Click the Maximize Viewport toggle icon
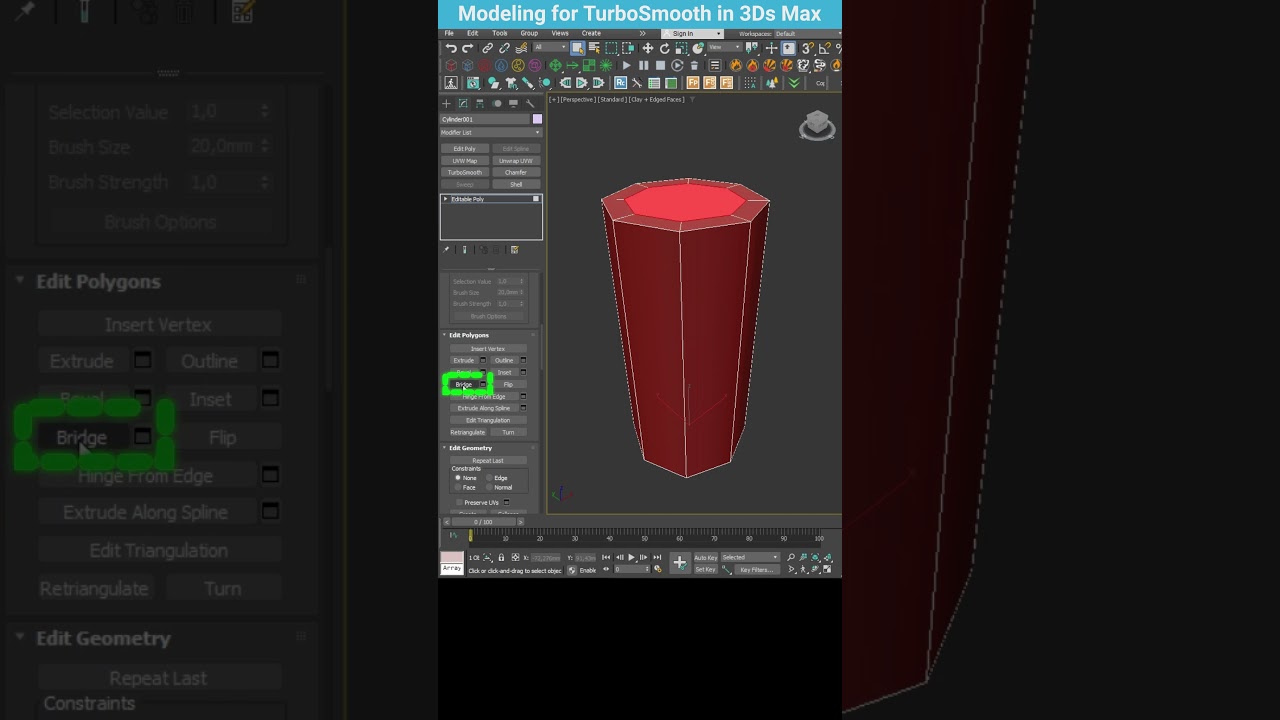Screen dimensions: 1280x720 click(x=828, y=569)
